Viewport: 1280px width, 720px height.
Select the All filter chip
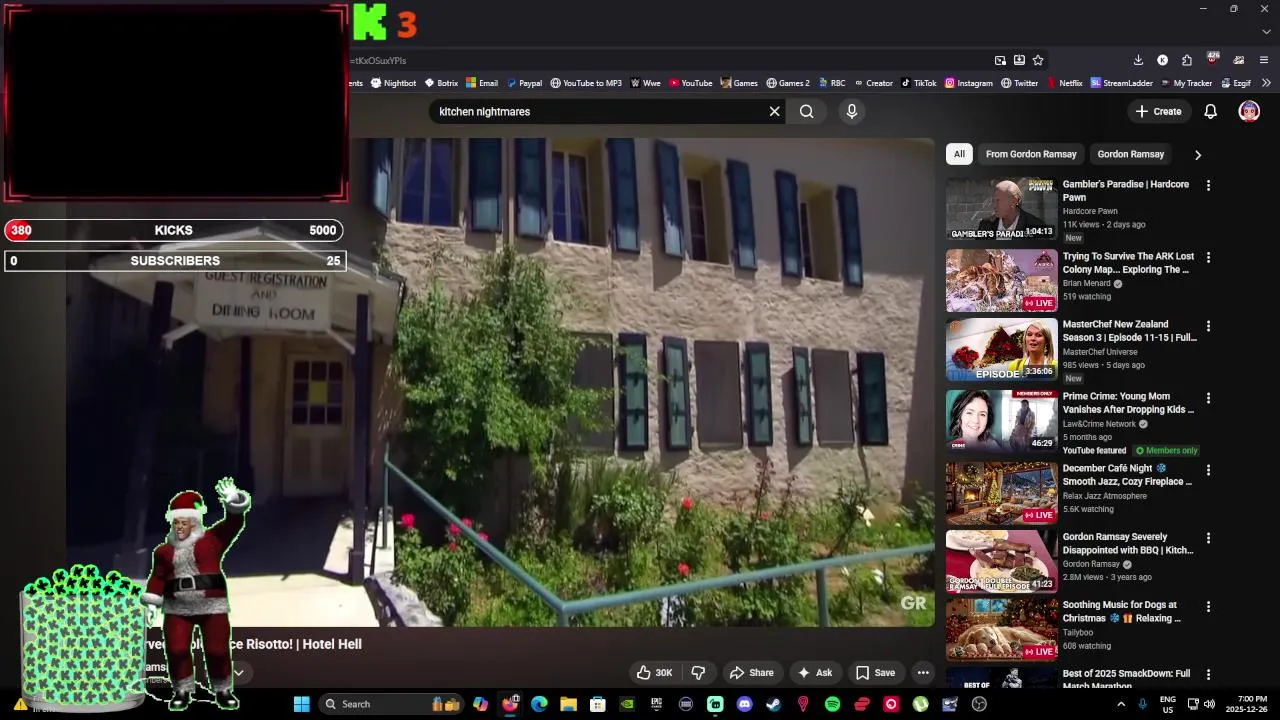(959, 154)
